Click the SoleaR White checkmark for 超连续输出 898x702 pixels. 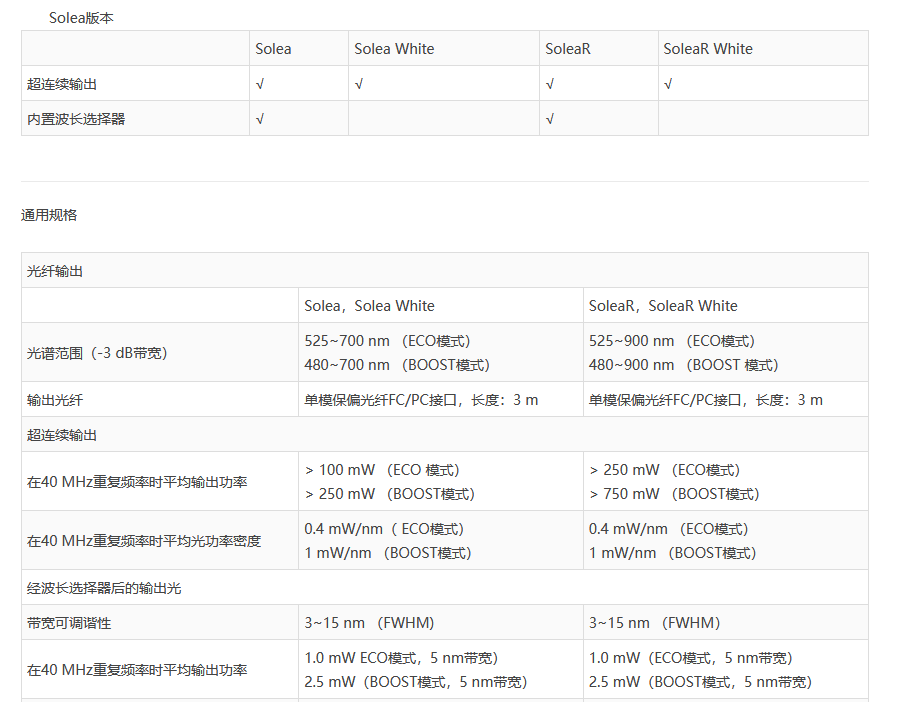[668, 84]
